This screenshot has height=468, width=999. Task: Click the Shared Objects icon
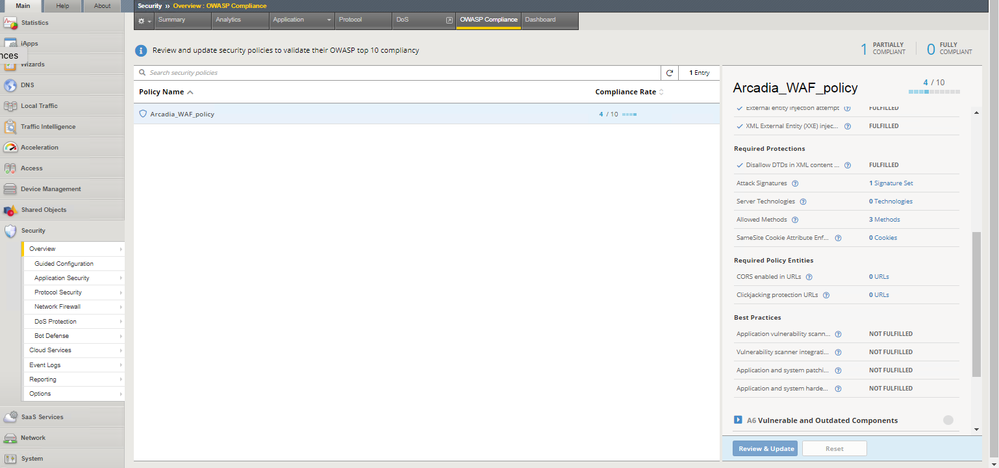point(10,210)
